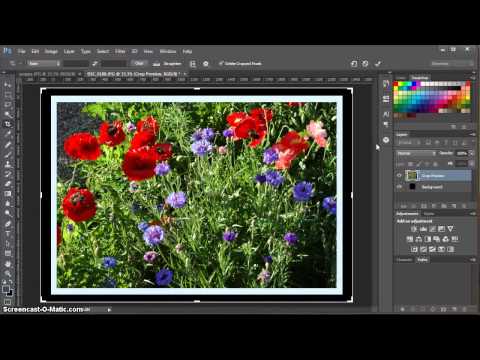This screenshot has width=480, height=360.
Task: Cancel the crop operation icon
Action: pos(365,63)
